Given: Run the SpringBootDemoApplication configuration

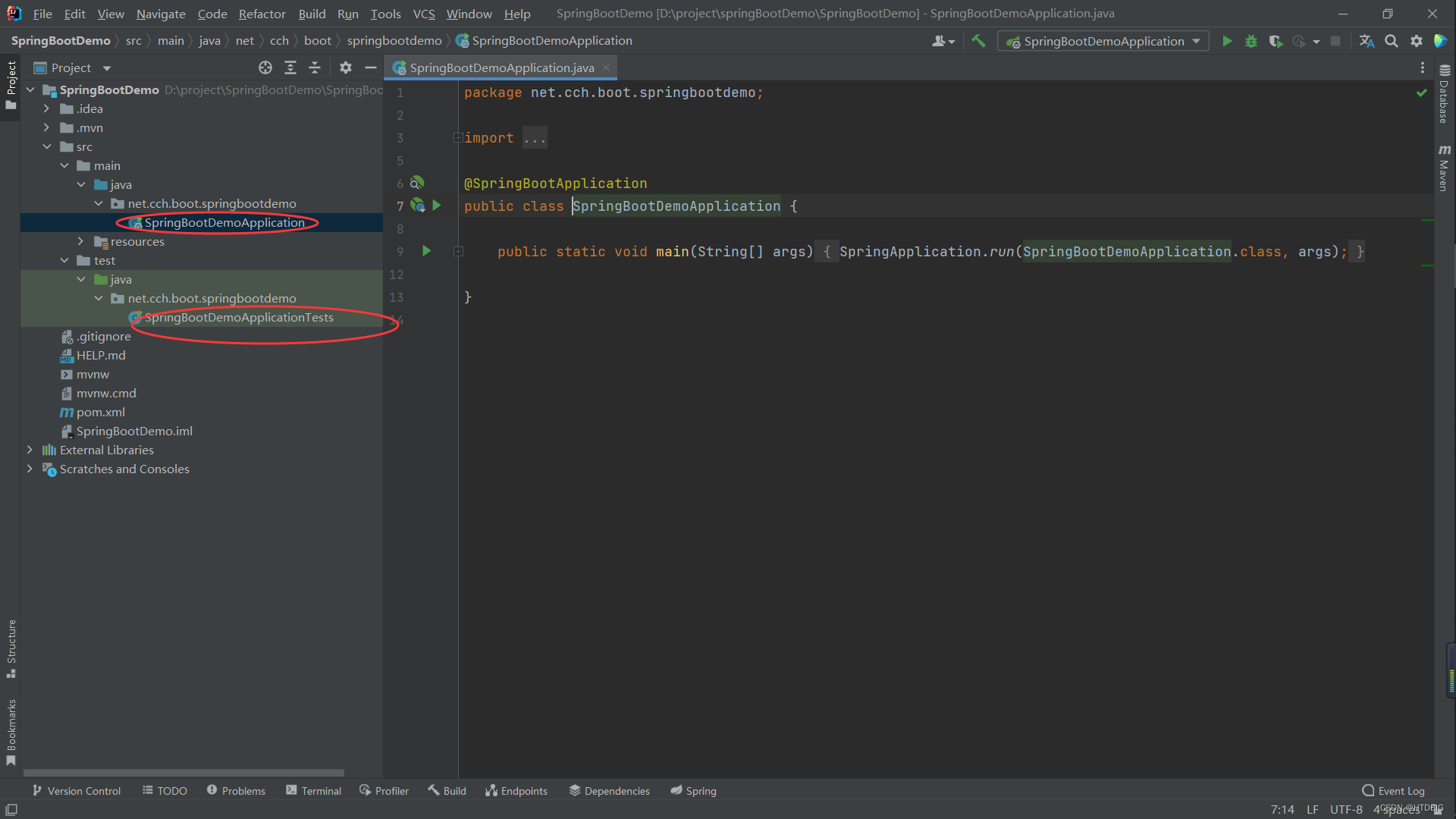Looking at the screenshot, I should pyautogui.click(x=1227, y=41).
